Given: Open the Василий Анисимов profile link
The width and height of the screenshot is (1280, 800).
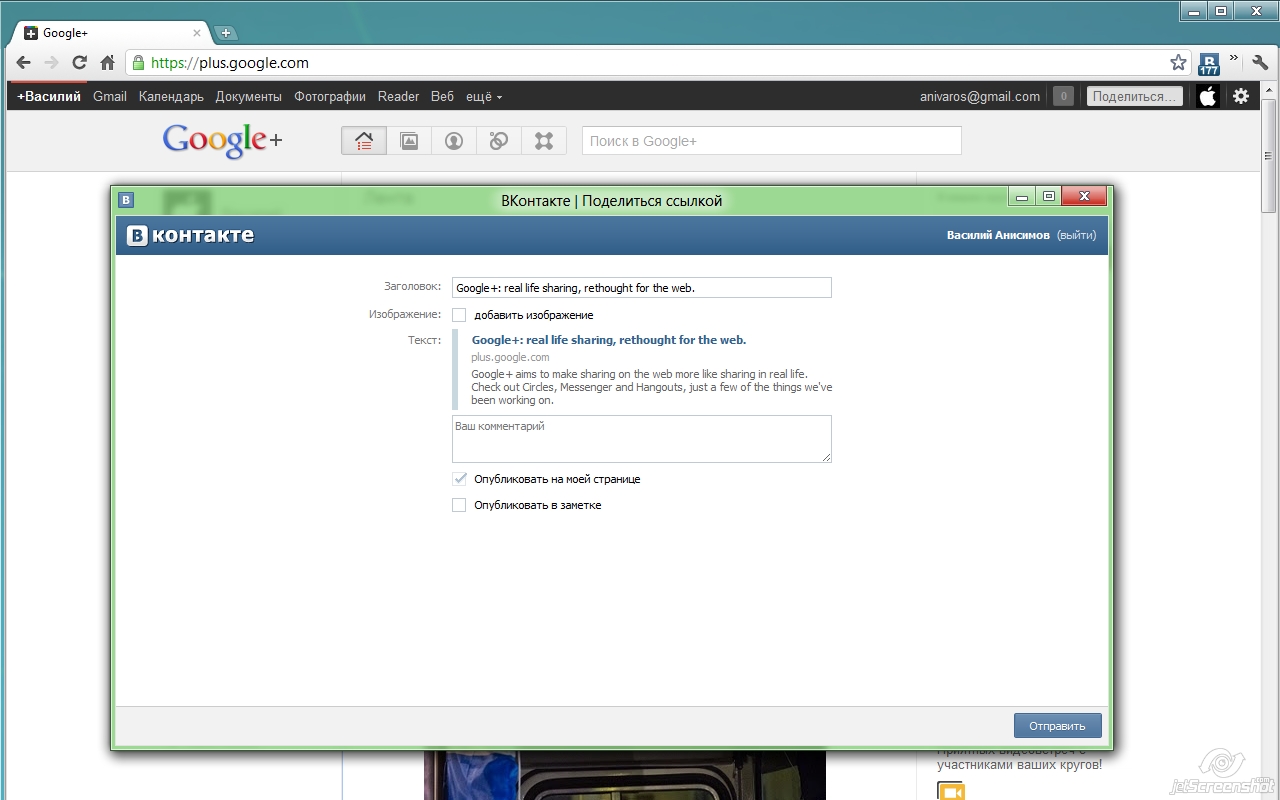Looking at the screenshot, I should (x=998, y=236).
